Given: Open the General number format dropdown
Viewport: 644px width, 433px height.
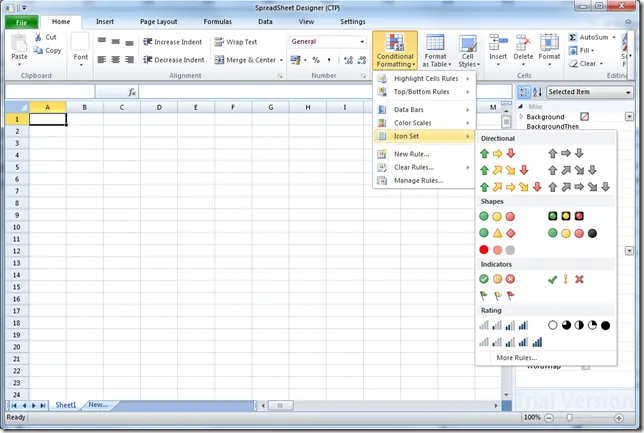Looking at the screenshot, I should 328,42.
